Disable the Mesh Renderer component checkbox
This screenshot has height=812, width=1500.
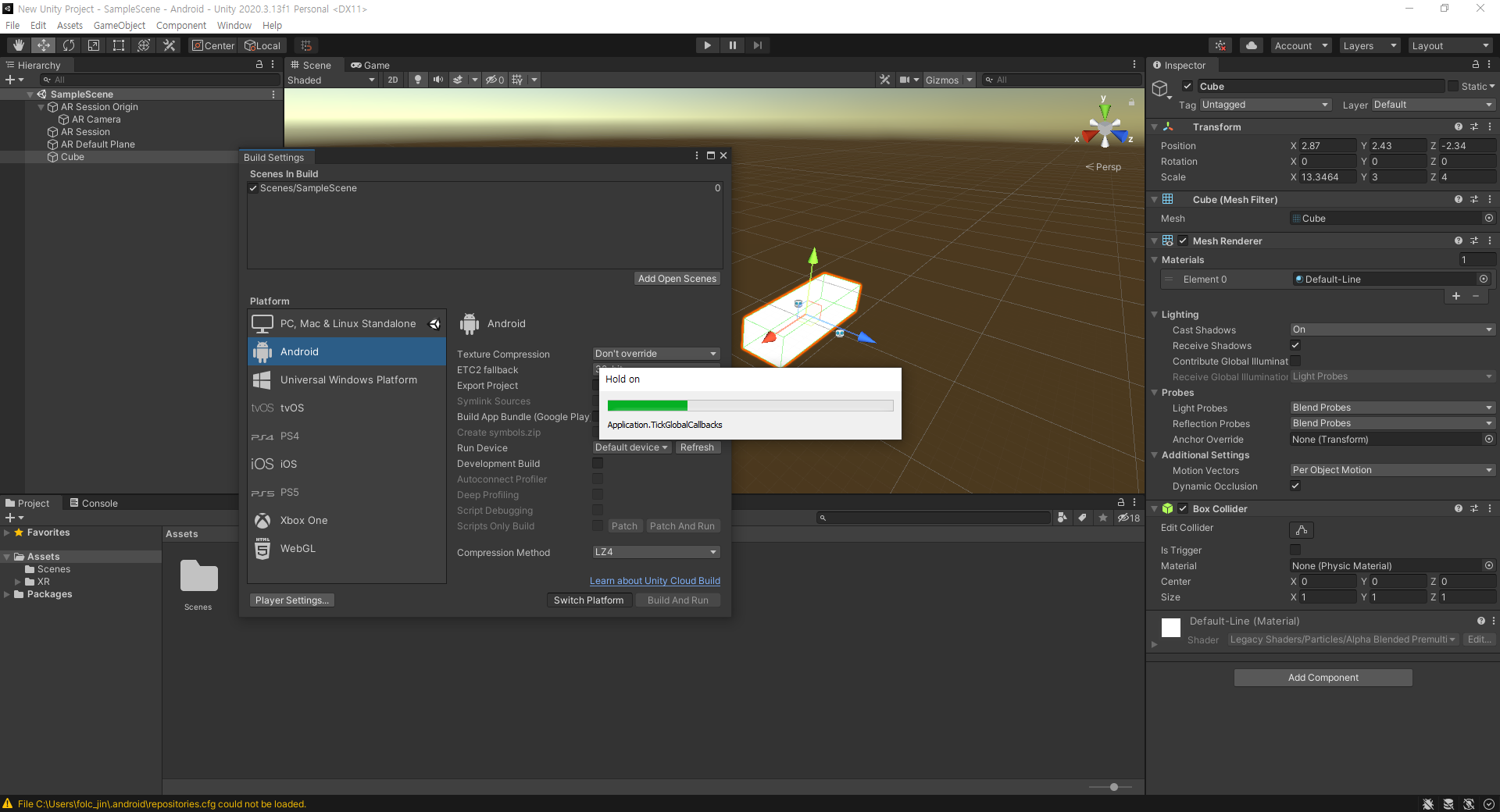(1183, 240)
